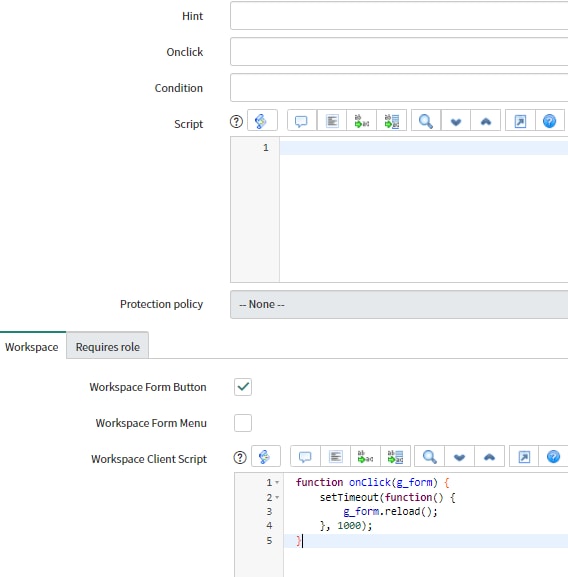This screenshot has height=577, width=568.
Task: Open search in the Script editor toolbar
Action: tap(426, 121)
